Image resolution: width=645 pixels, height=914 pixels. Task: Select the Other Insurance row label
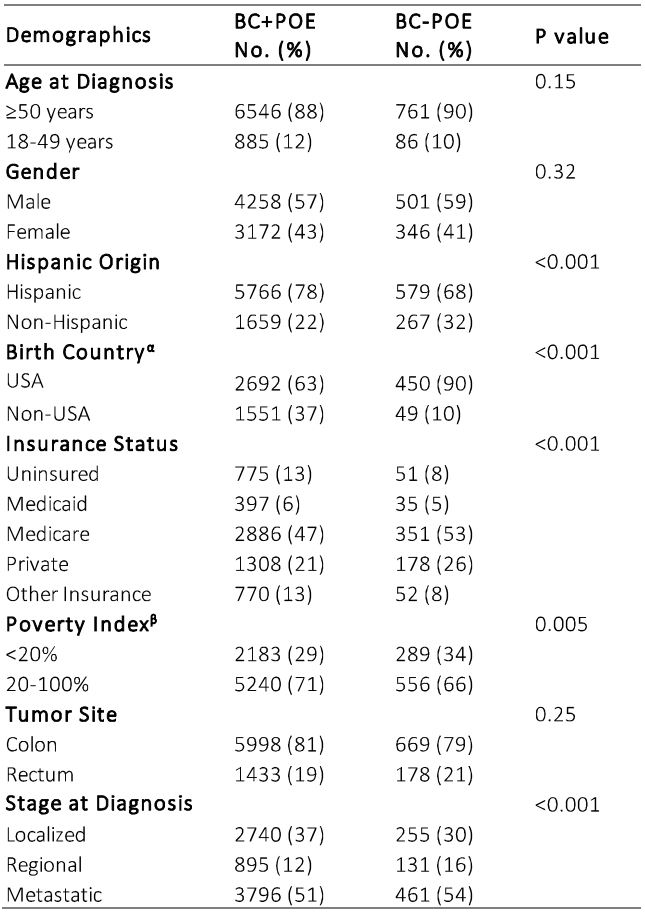coord(79,595)
